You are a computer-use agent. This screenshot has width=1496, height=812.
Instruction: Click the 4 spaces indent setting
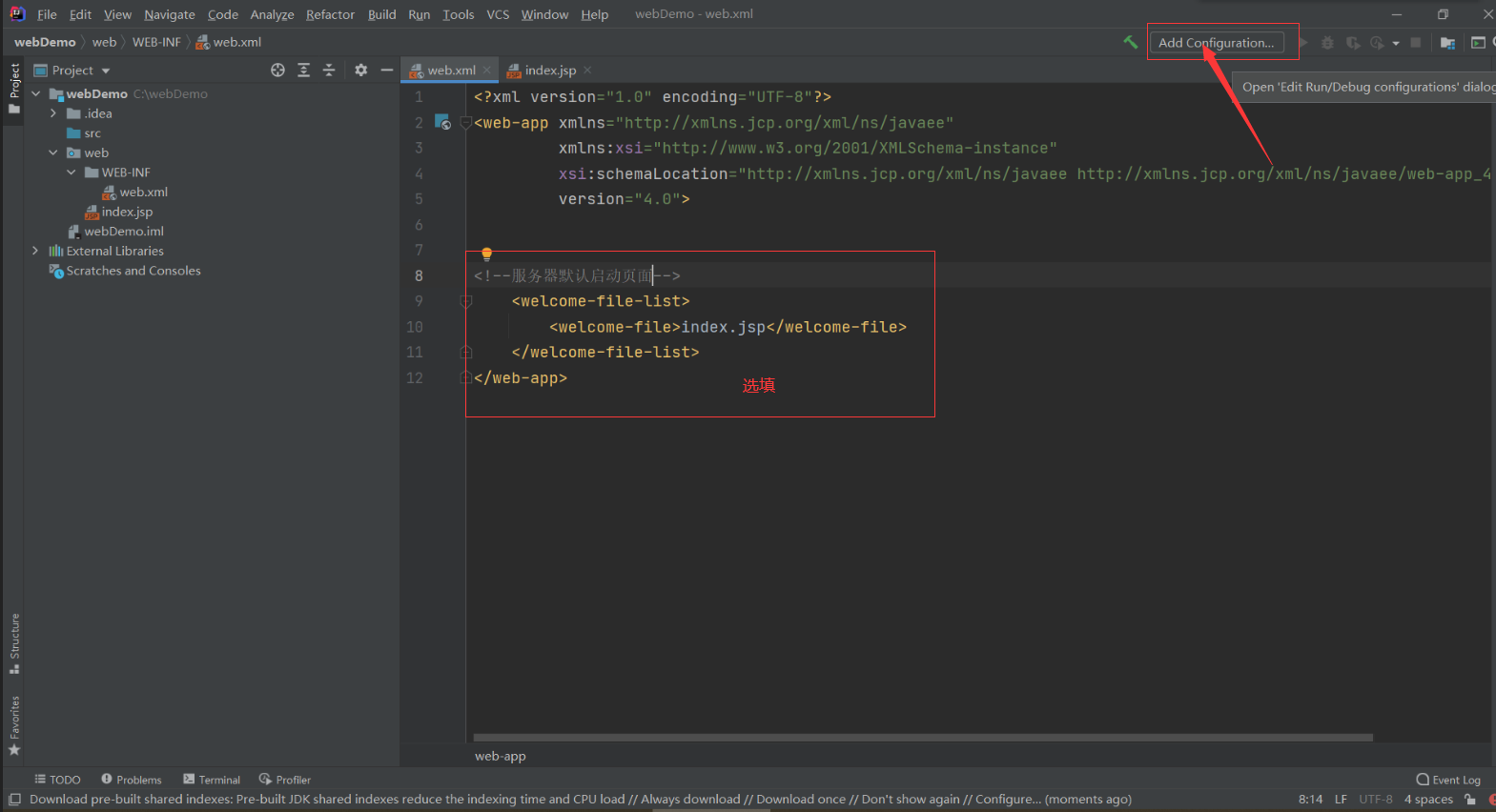(x=1428, y=799)
